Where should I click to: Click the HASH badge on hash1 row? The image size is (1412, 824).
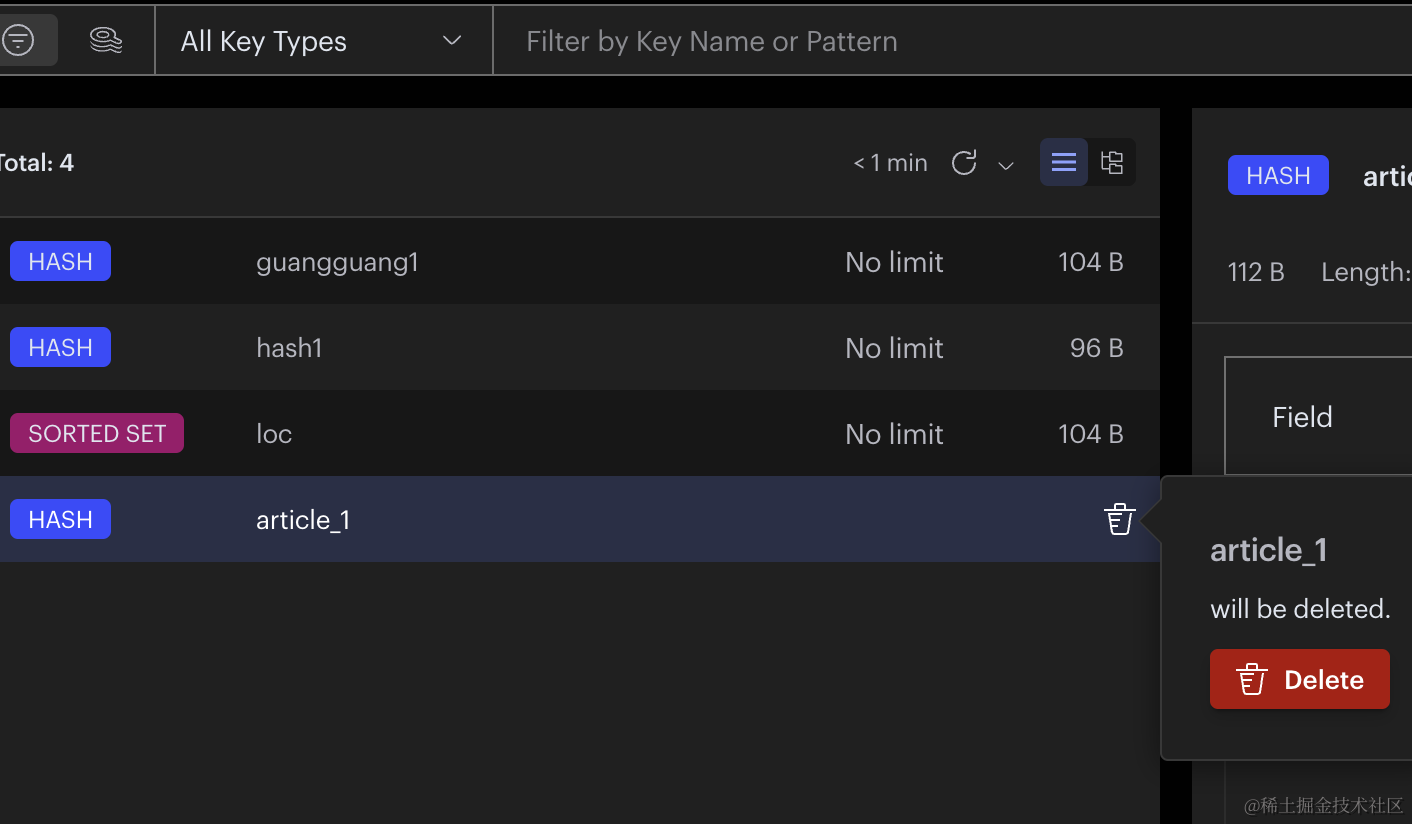tap(60, 347)
